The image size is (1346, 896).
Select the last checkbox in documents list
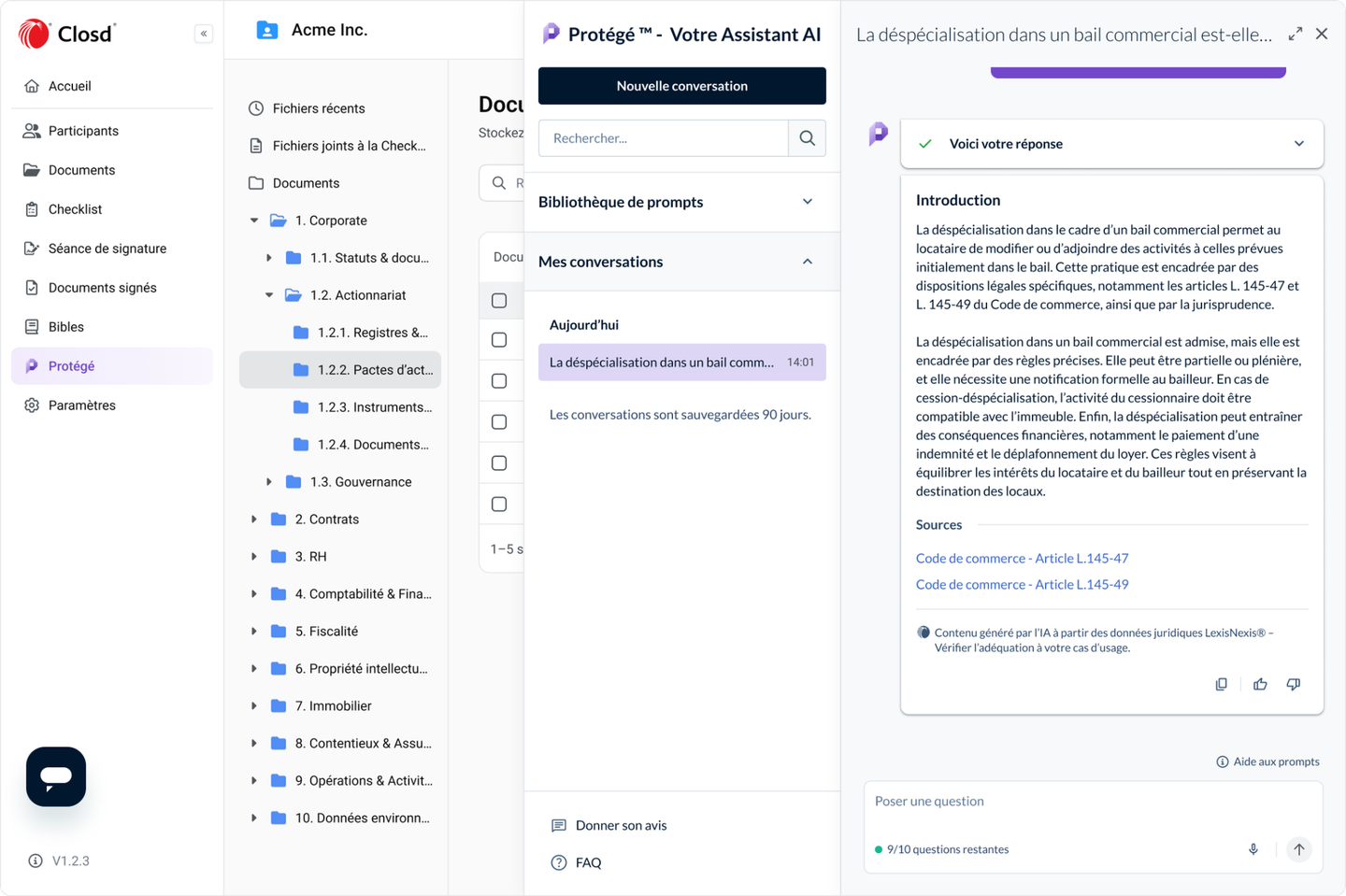point(499,505)
